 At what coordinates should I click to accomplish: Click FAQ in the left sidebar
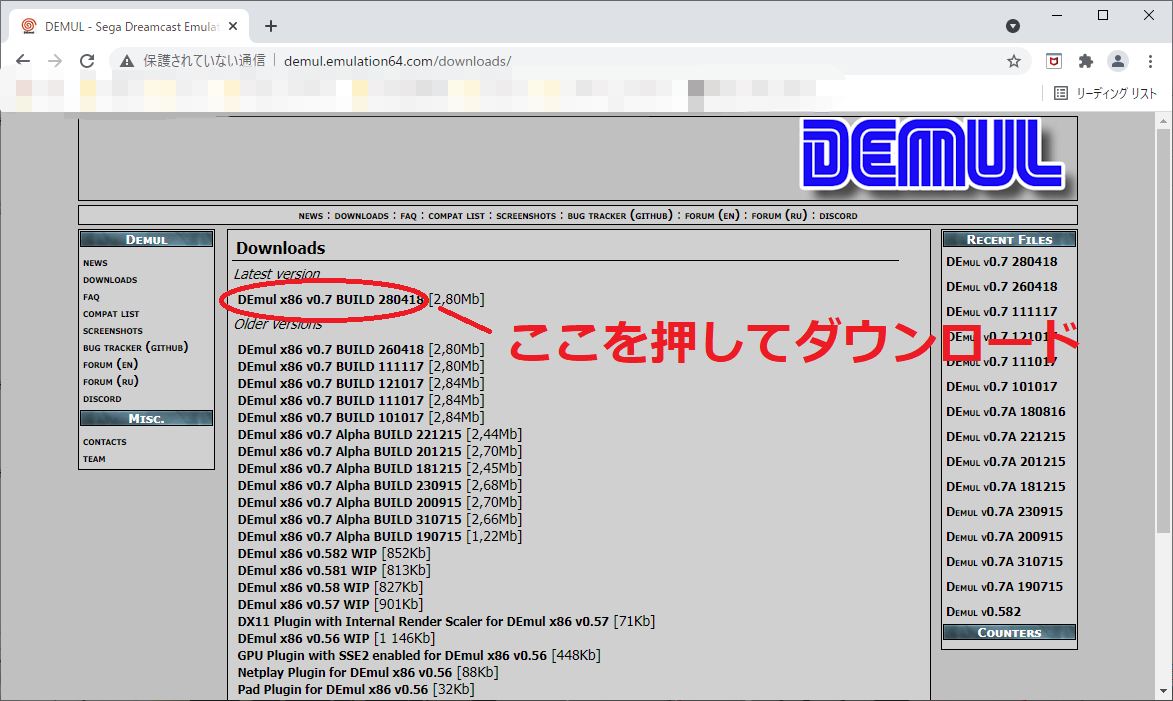(x=91, y=297)
